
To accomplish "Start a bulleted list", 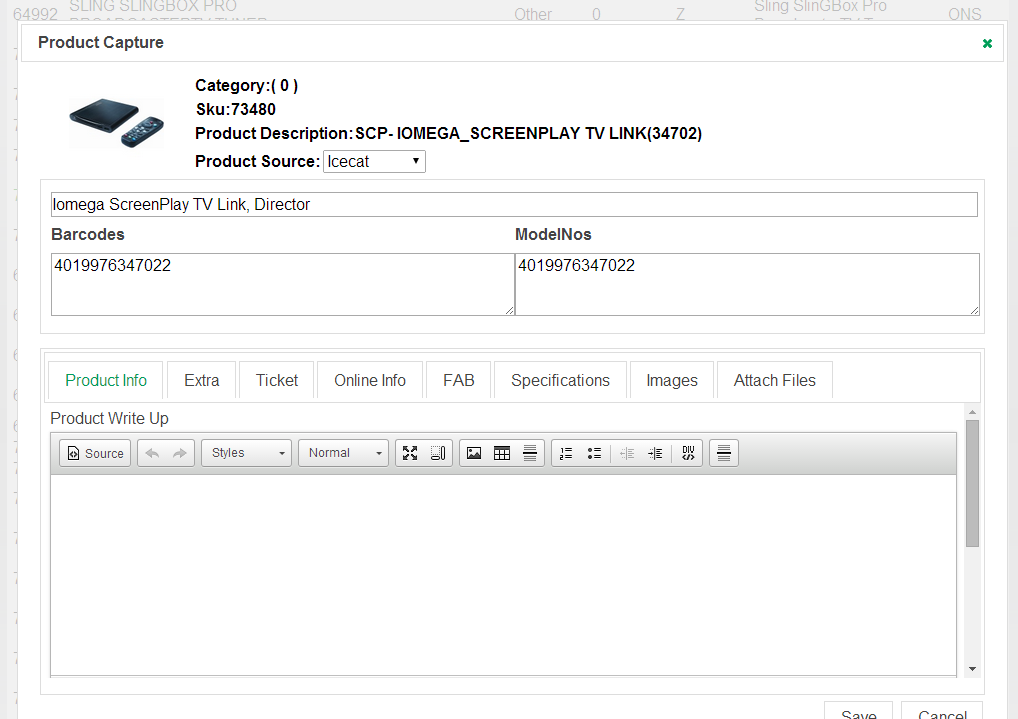I will [594, 453].
